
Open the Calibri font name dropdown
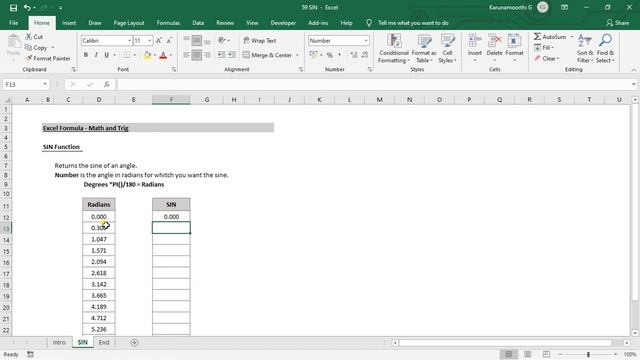tap(129, 40)
